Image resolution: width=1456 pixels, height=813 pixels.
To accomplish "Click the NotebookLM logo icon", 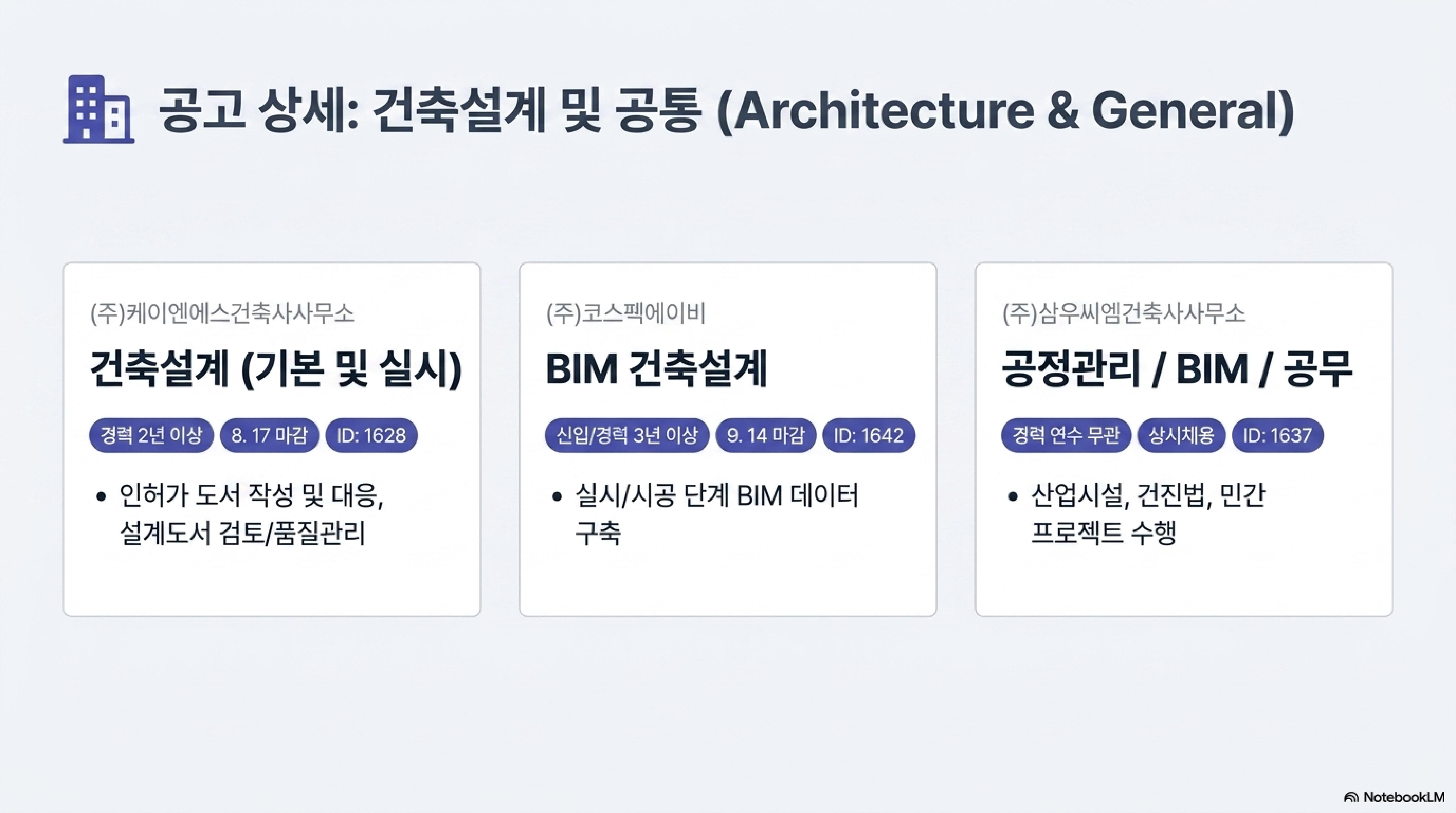I will tap(1351, 798).
